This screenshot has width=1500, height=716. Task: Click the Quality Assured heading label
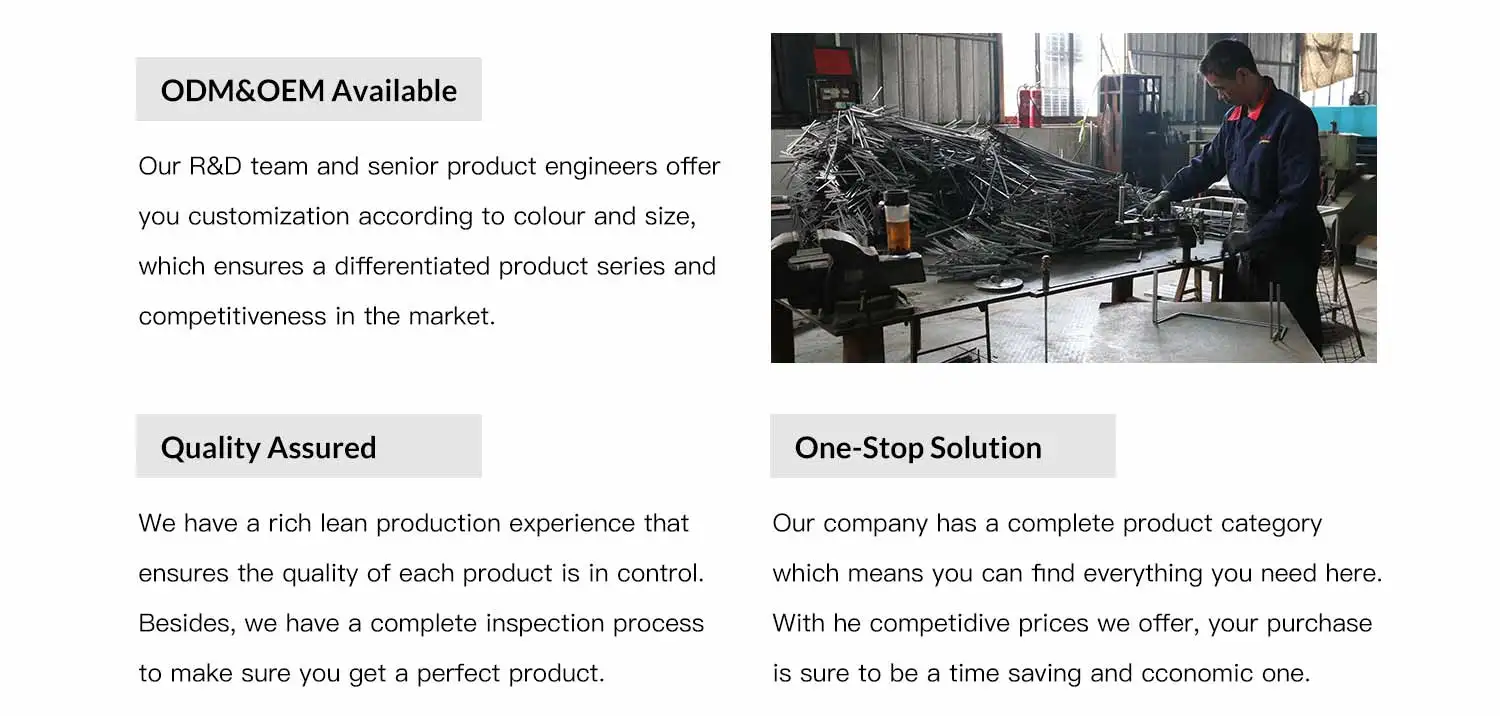coord(268,447)
